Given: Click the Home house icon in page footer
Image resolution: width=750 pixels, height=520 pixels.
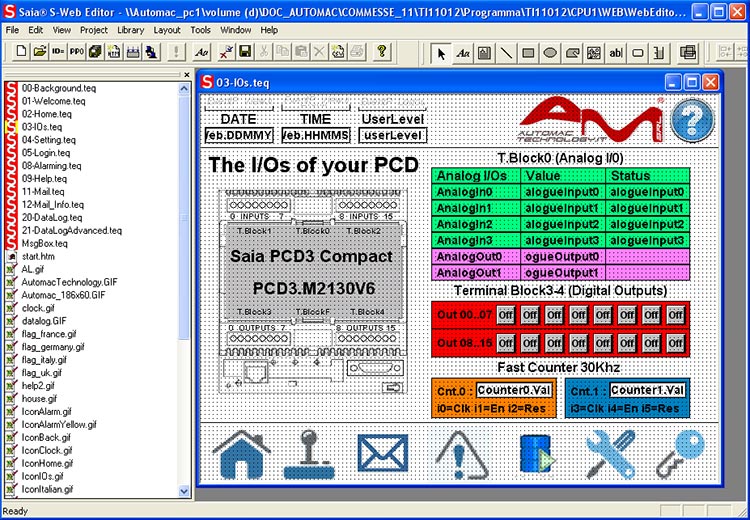Looking at the screenshot, I should [242, 454].
